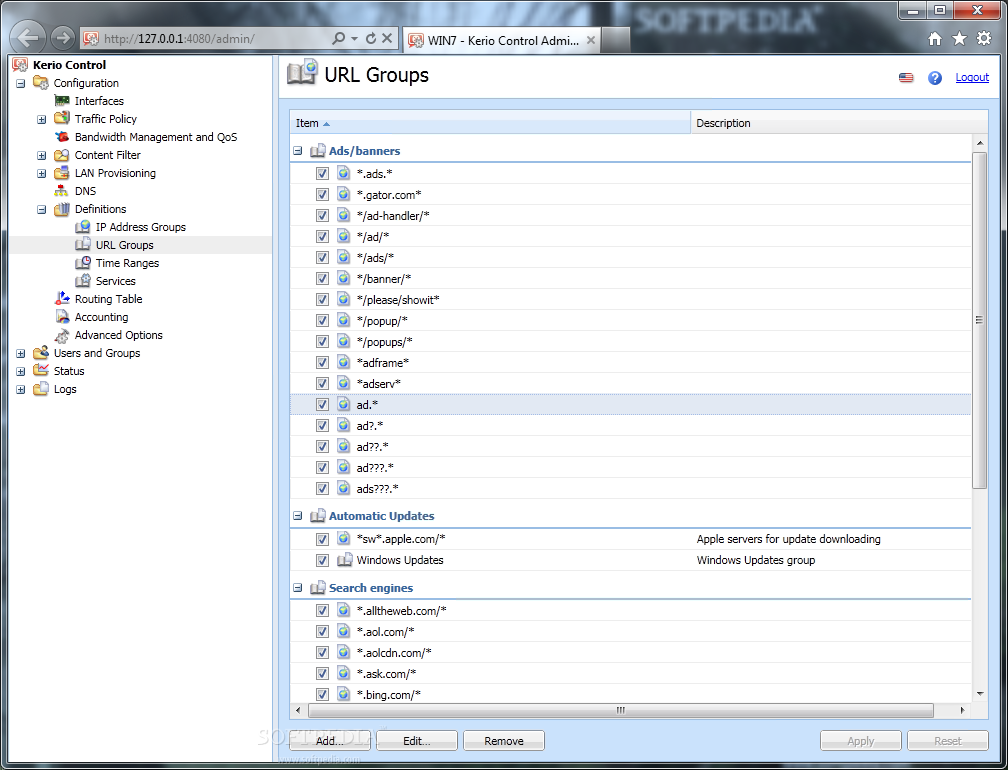Click the Logout link

click(972, 77)
